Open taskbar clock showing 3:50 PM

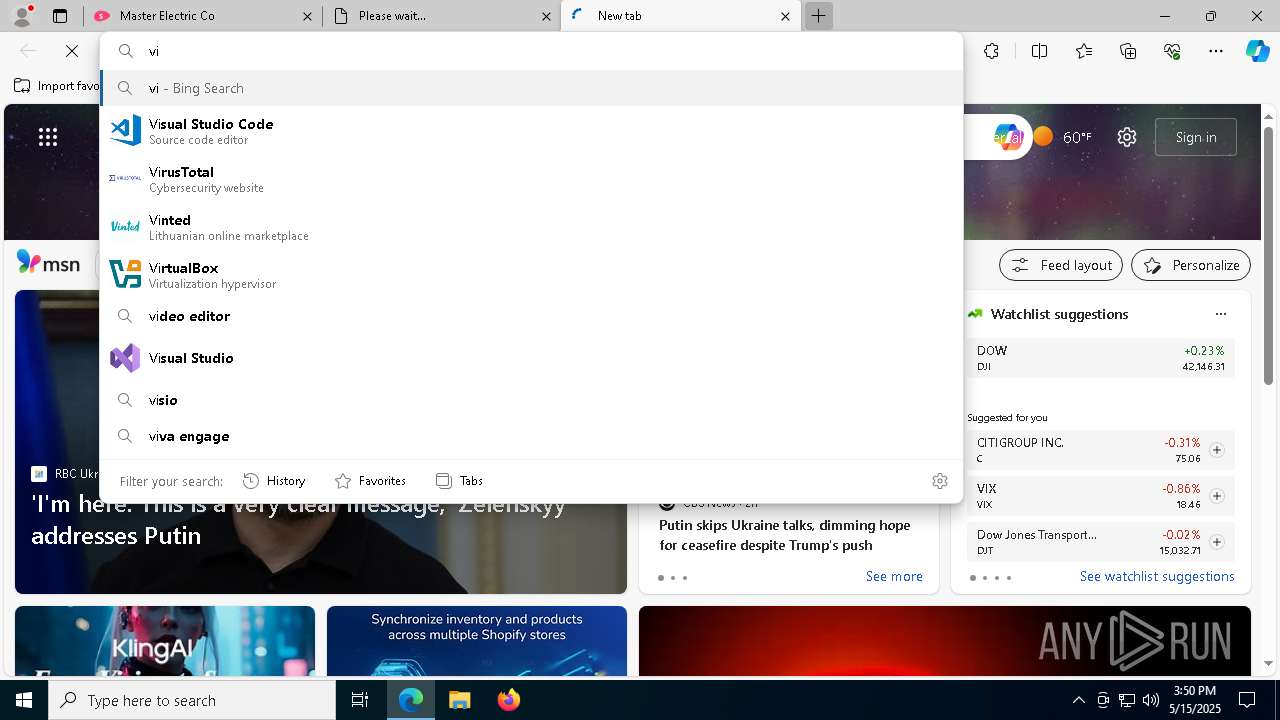coord(1194,700)
